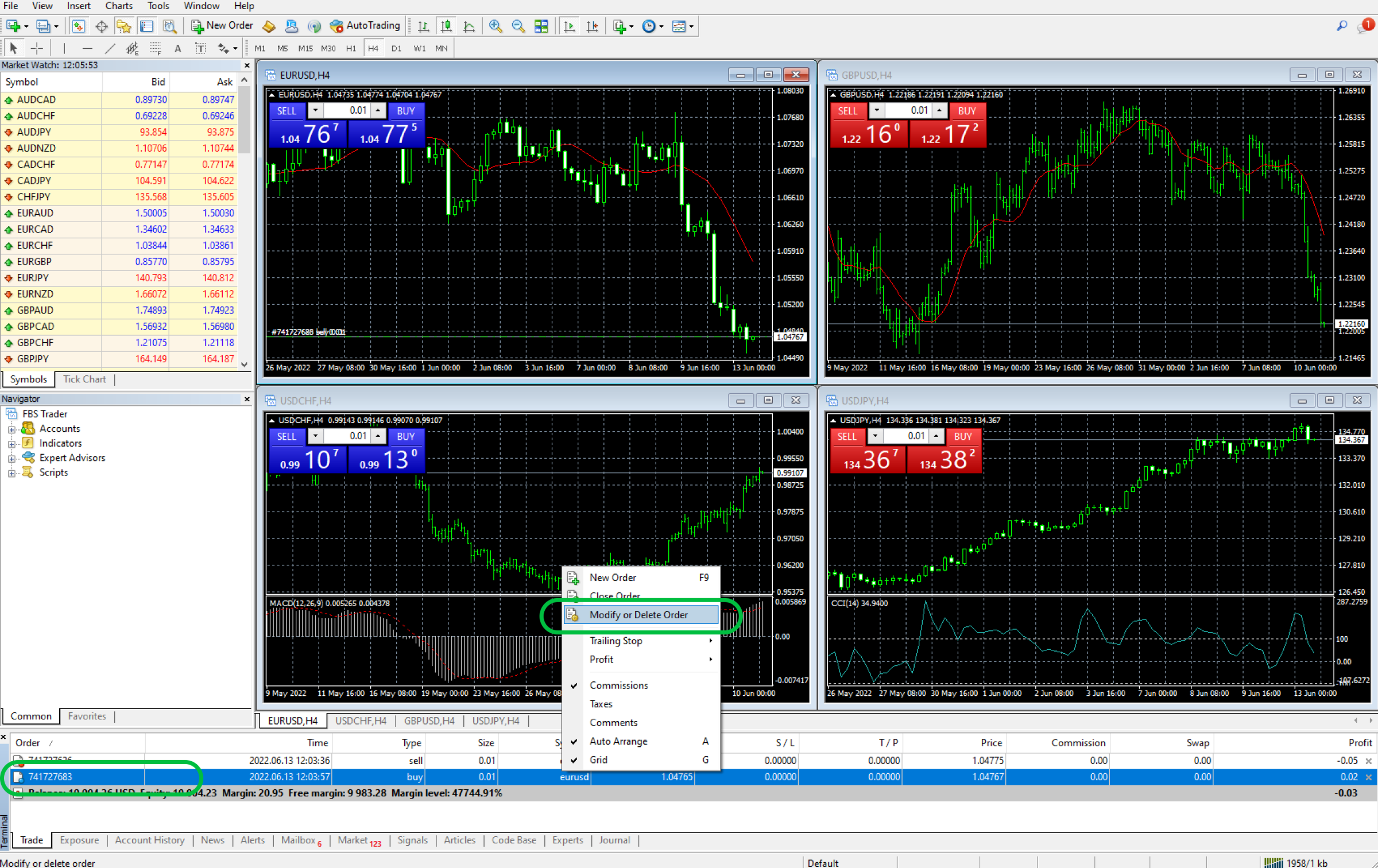Open the MetaEditor book icon
Image resolution: width=1378 pixels, height=868 pixels.
[269, 26]
